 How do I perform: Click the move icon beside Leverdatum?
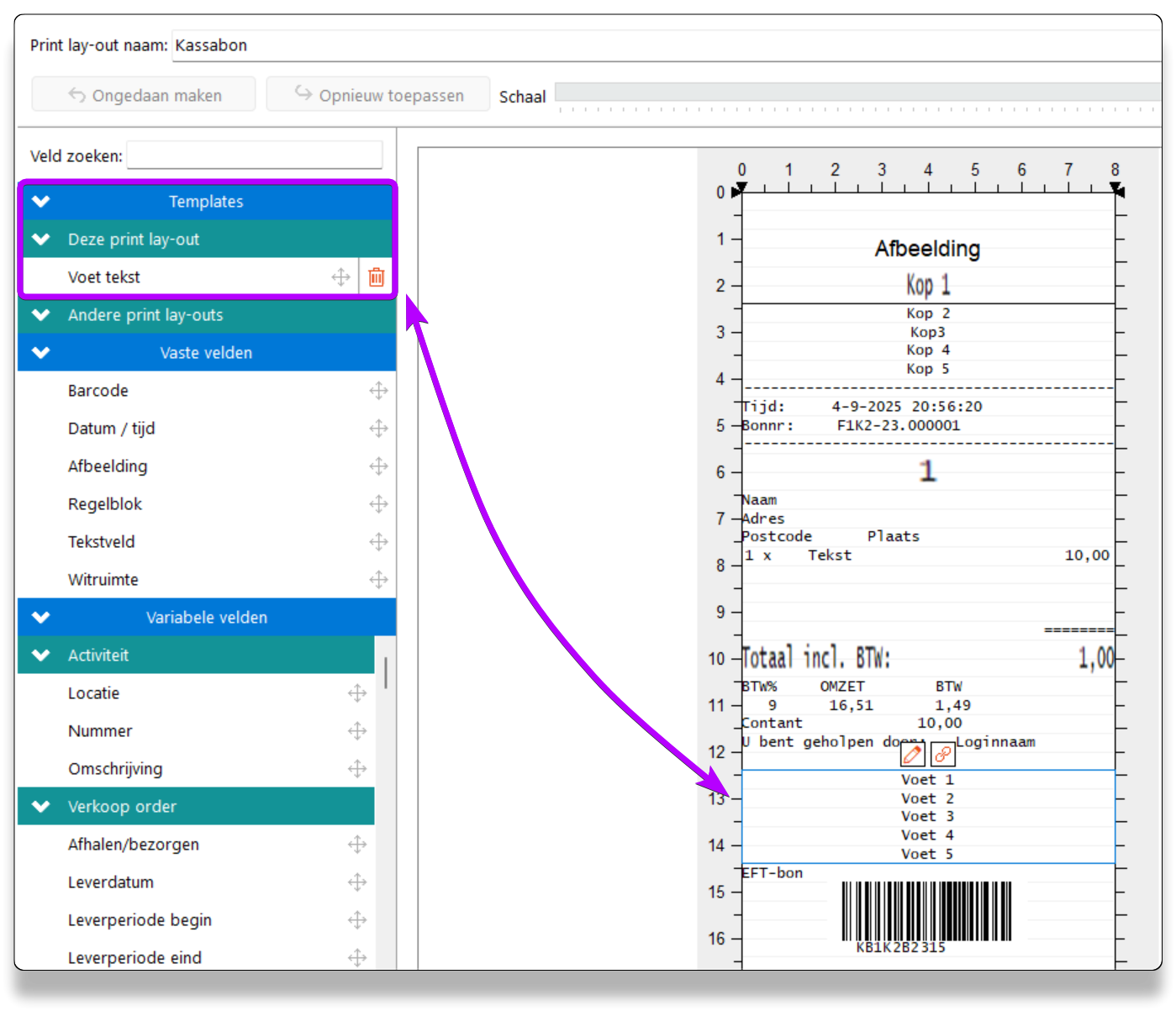(357, 882)
